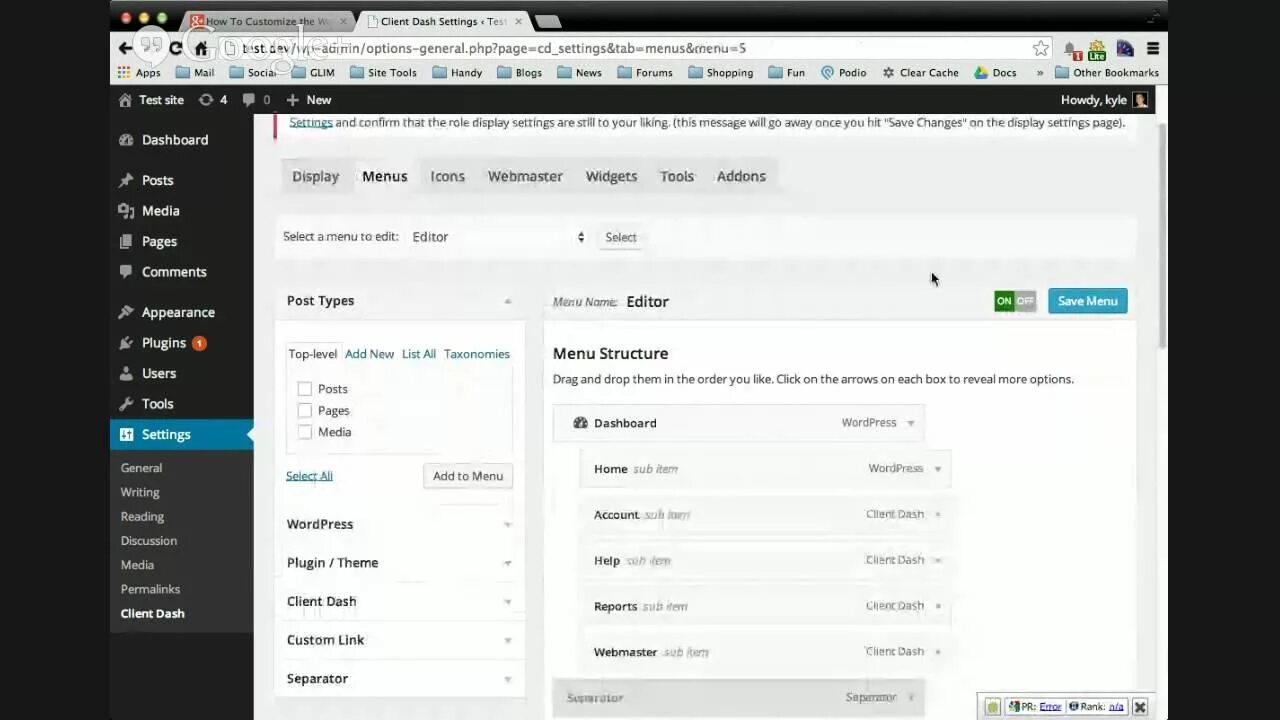Open the Media library sidebar icon
This screenshot has height=720, width=1280.
coord(126,211)
